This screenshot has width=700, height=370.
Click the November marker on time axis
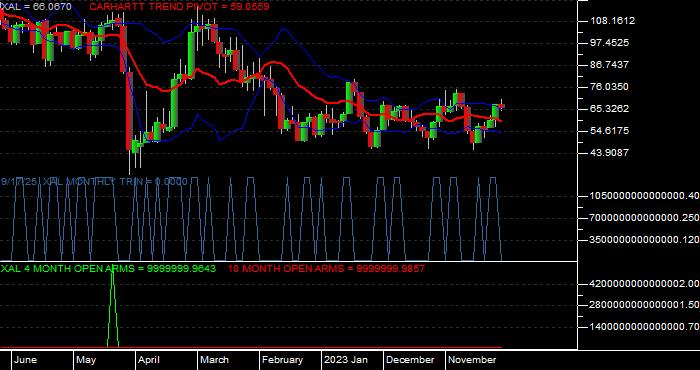(x=472, y=360)
